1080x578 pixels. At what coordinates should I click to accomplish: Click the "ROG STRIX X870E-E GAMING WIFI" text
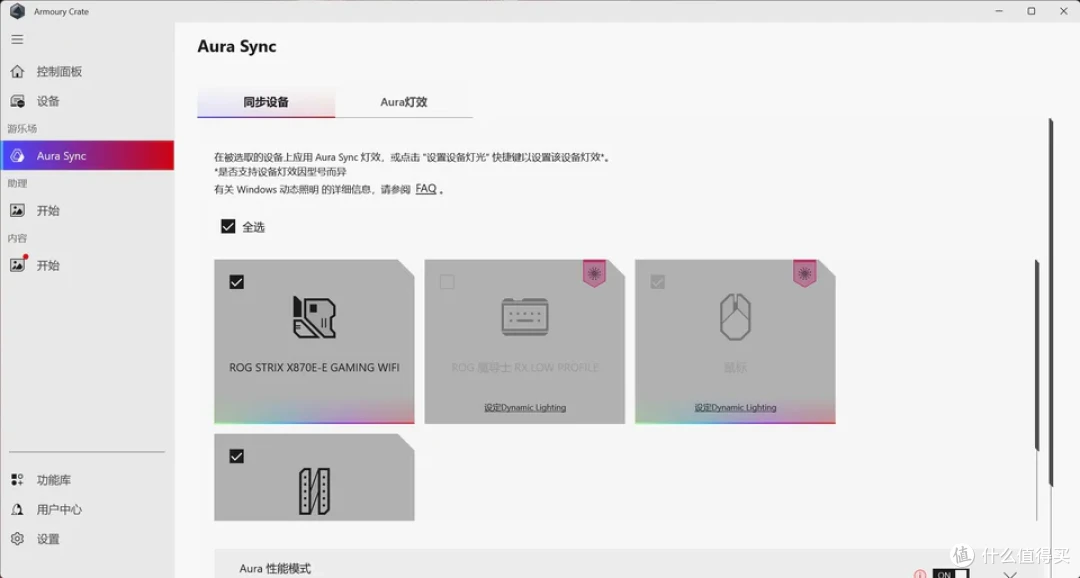coord(314,367)
